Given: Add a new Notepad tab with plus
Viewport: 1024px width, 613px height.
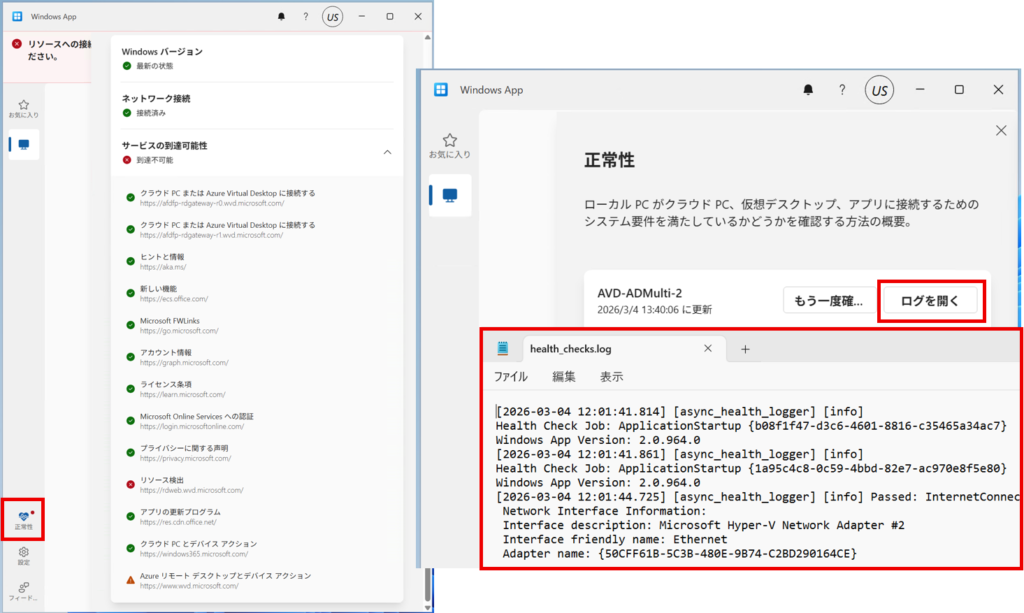Looking at the screenshot, I should [745, 349].
